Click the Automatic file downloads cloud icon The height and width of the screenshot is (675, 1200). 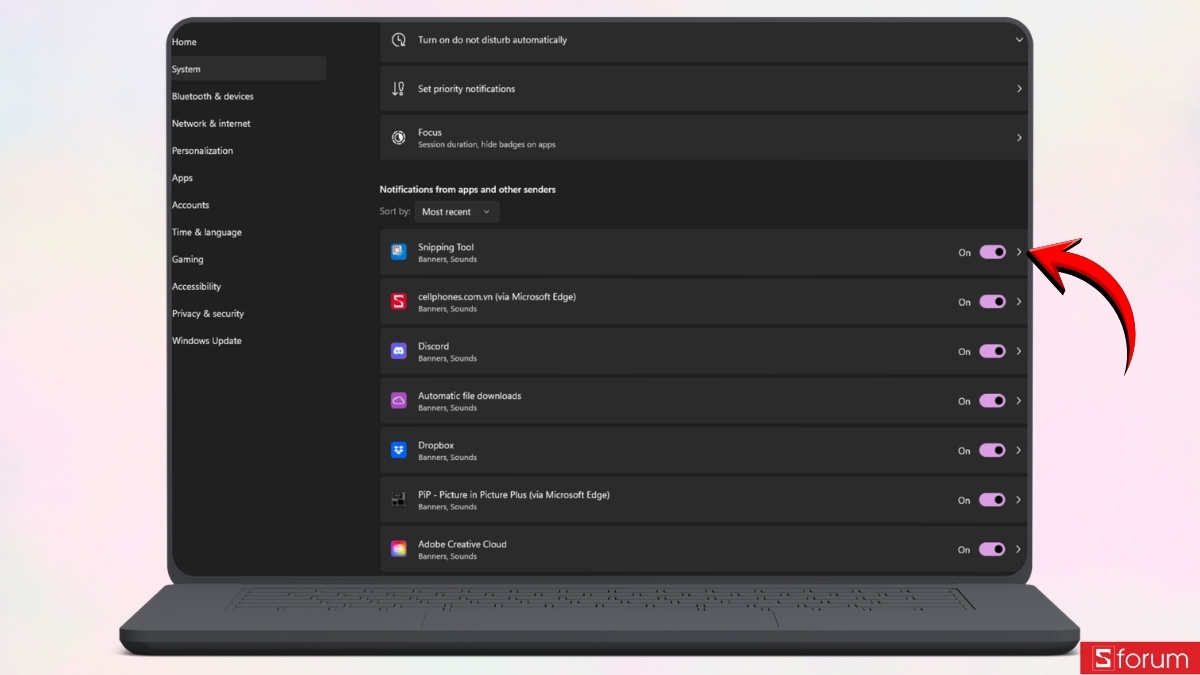(398, 400)
